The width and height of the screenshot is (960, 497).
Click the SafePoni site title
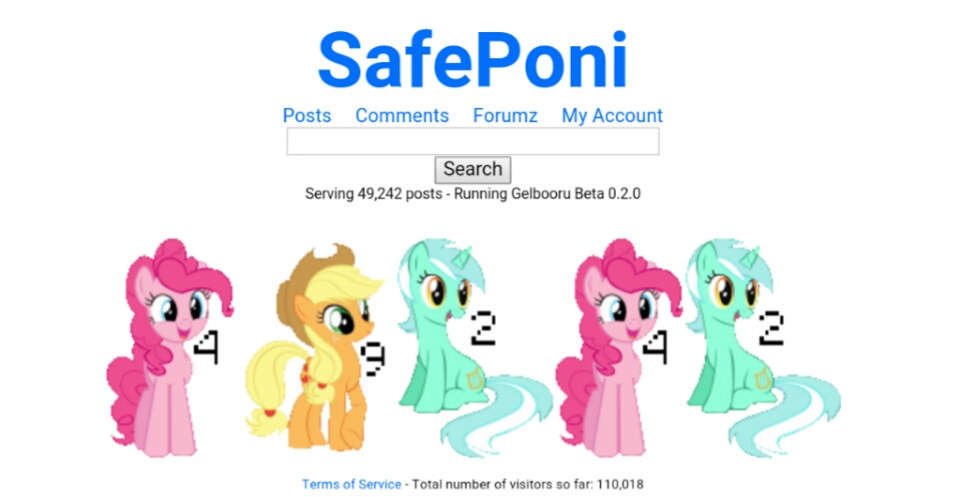click(x=473, y=60)
